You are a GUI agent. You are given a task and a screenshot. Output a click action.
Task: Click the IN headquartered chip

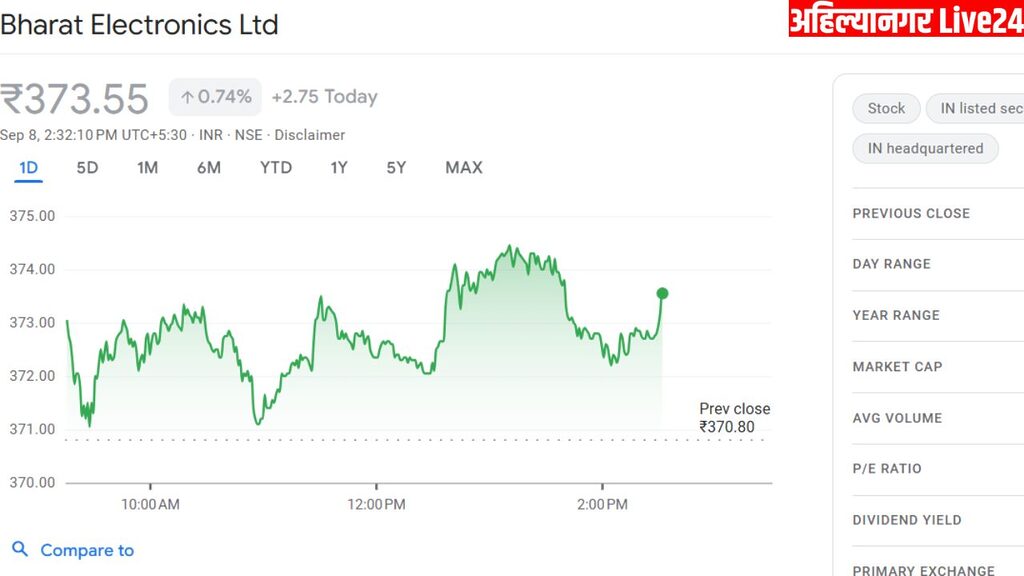pyautogui.click(x=925, y=148)
